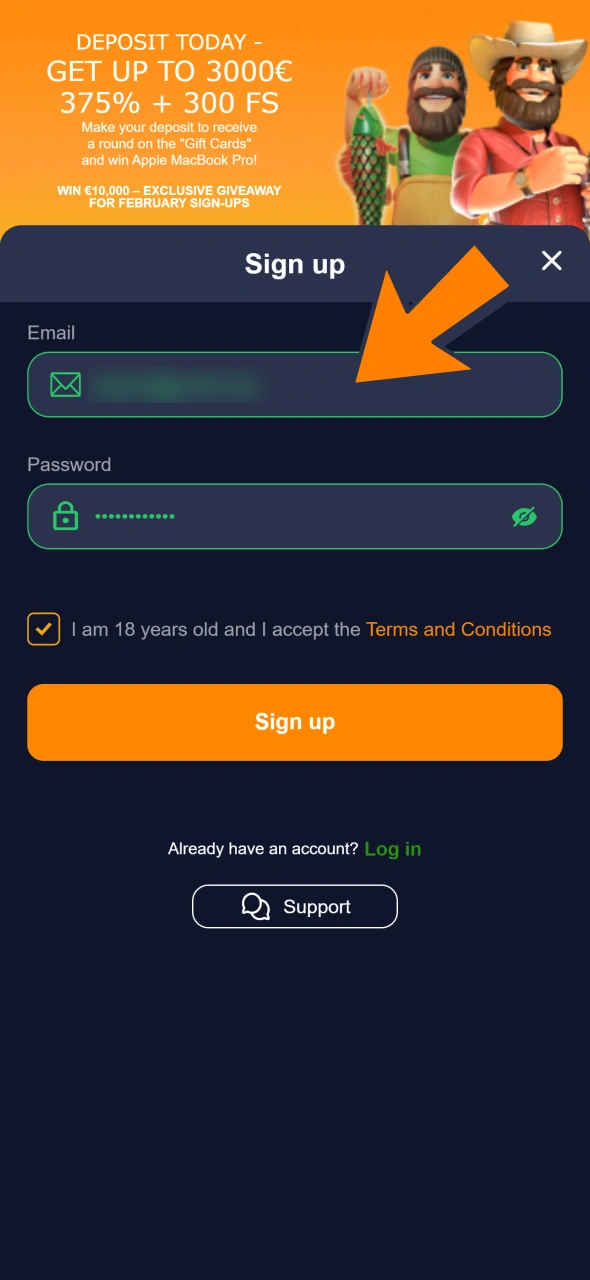Viewport: 590px width, 1280px height.
Task: Select the deposit bonus promo banner
Action: tap(170, 110)
